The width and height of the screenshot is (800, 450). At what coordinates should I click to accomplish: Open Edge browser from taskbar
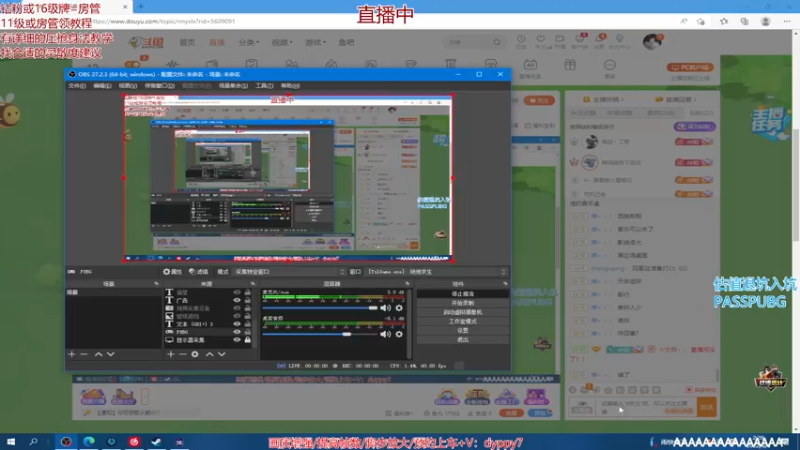89,442
